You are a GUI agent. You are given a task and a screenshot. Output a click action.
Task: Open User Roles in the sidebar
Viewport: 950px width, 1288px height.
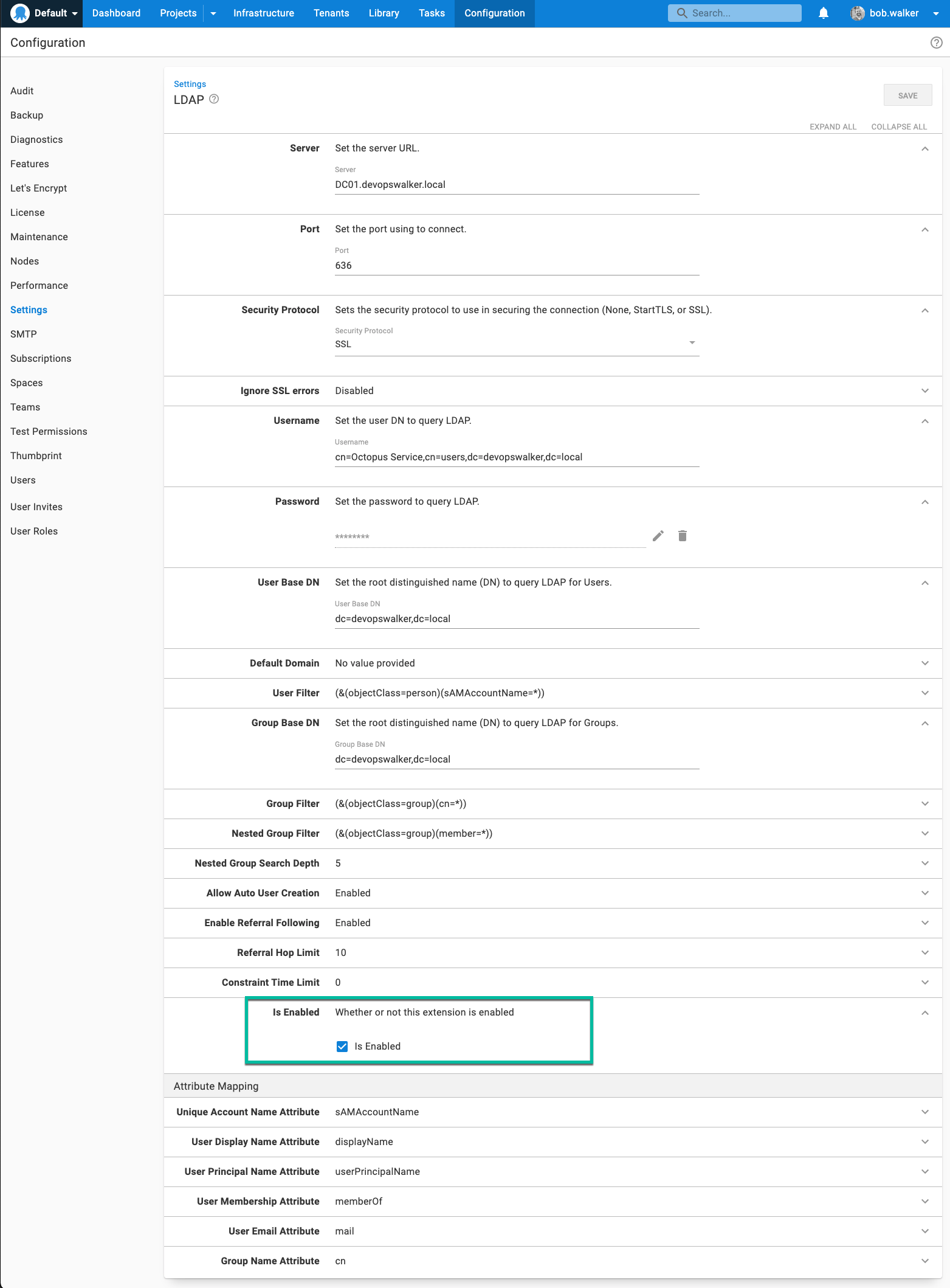pyautogui.click(x=34, y=531)
